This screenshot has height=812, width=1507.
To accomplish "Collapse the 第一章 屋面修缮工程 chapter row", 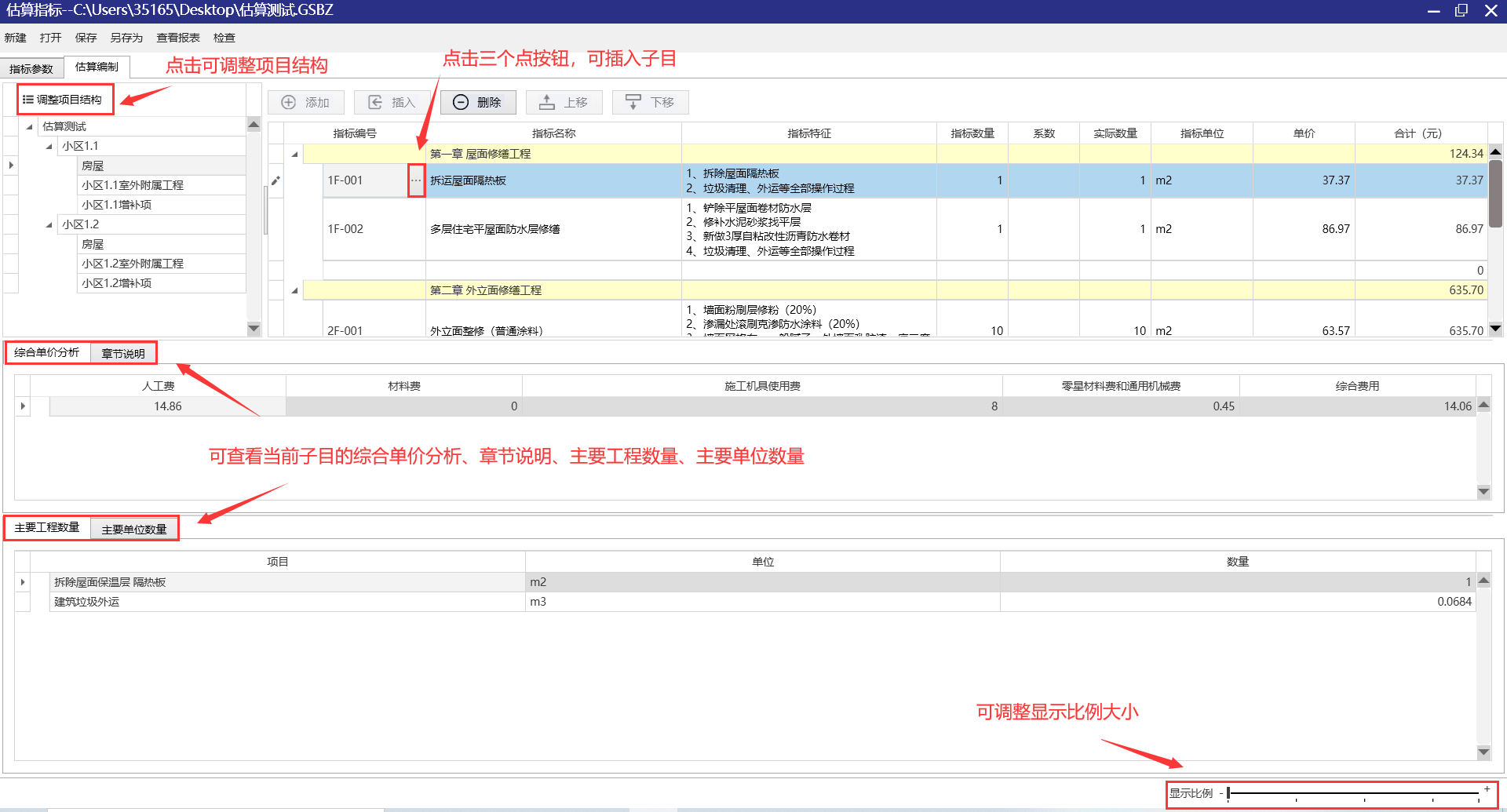I will (x=295, y=154).
